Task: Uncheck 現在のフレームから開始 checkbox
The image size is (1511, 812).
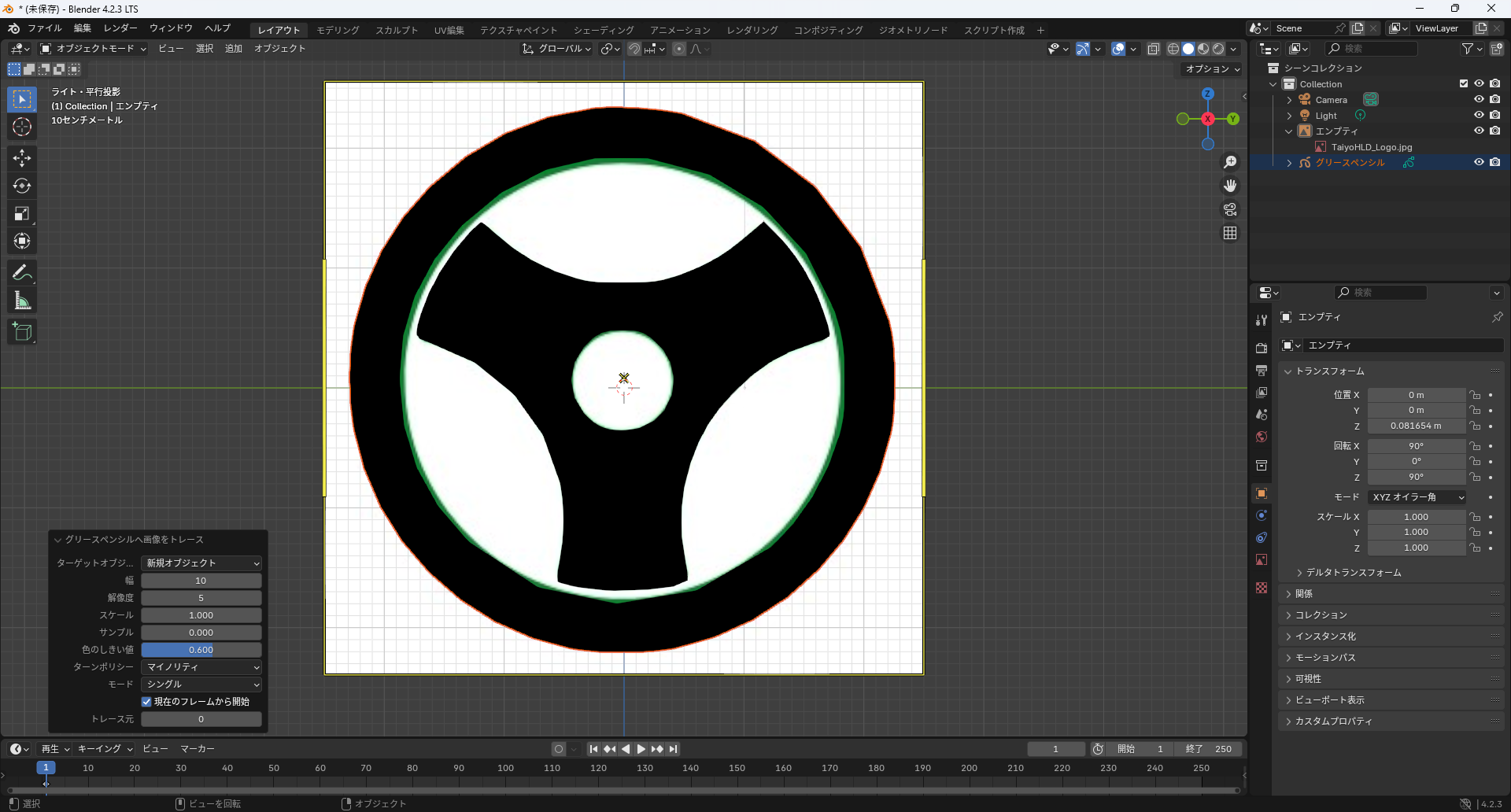Action: coord(146,702)
